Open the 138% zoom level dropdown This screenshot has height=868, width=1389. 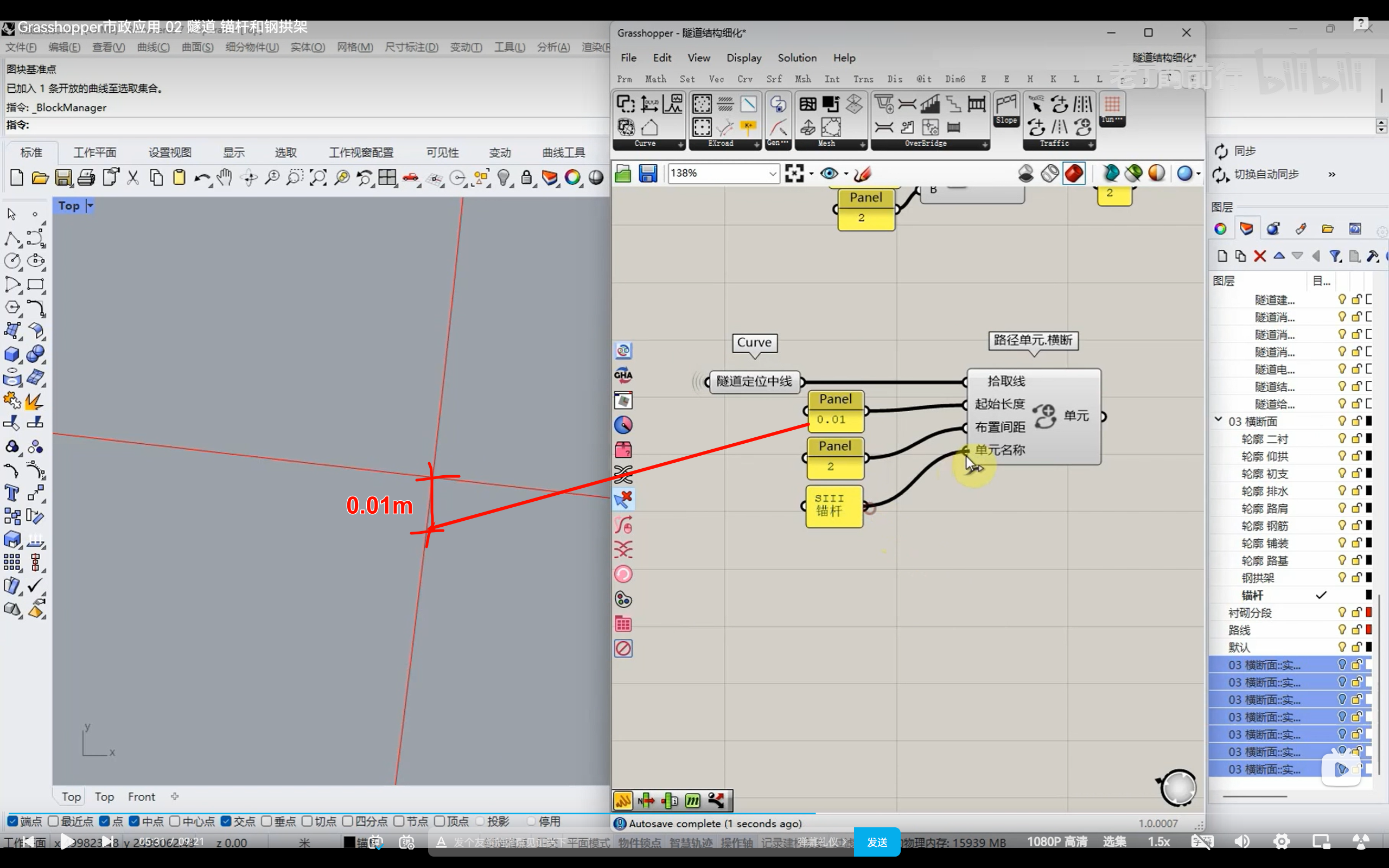coord(773,174)
